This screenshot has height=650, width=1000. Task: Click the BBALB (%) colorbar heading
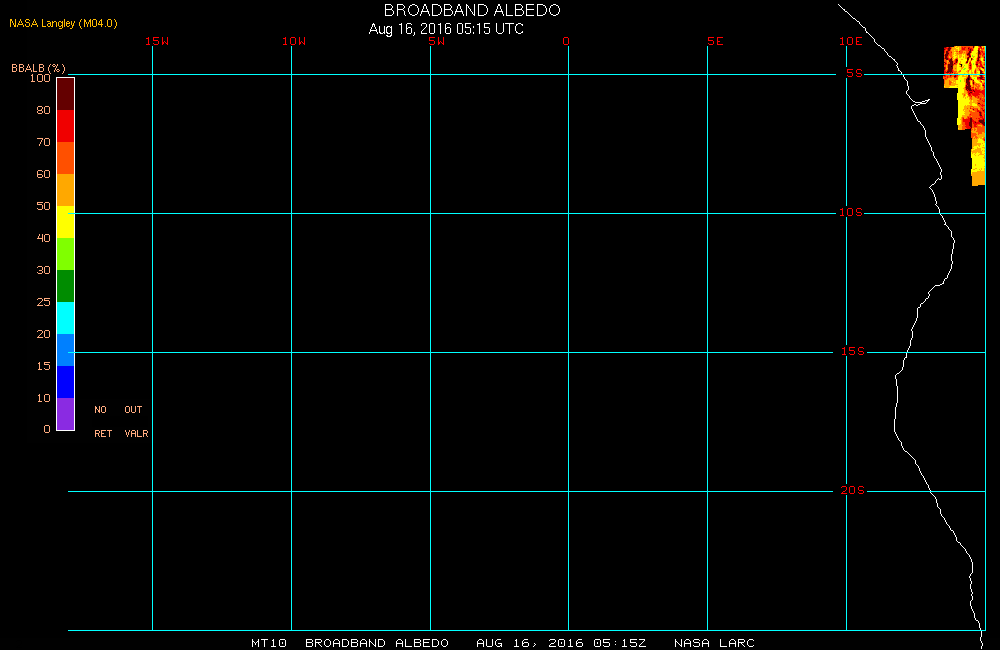click(x=38, y=68)
